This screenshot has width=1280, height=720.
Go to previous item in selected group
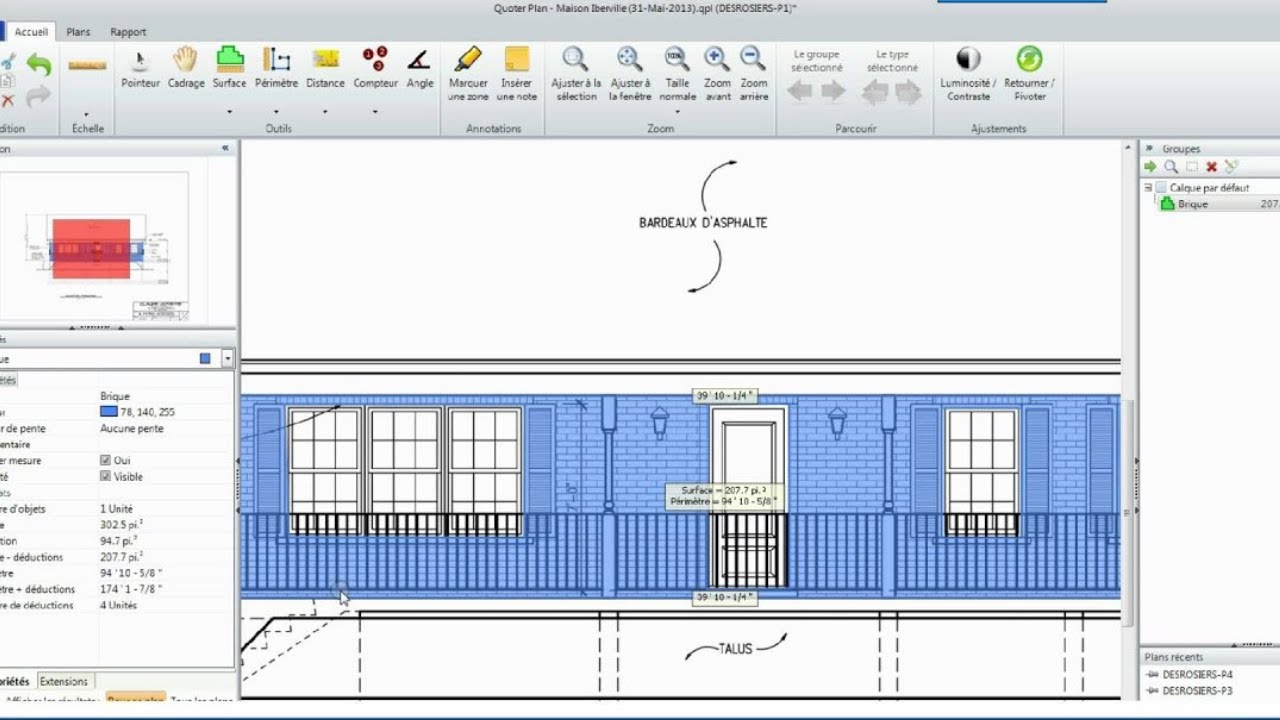(x=800, y=92)
